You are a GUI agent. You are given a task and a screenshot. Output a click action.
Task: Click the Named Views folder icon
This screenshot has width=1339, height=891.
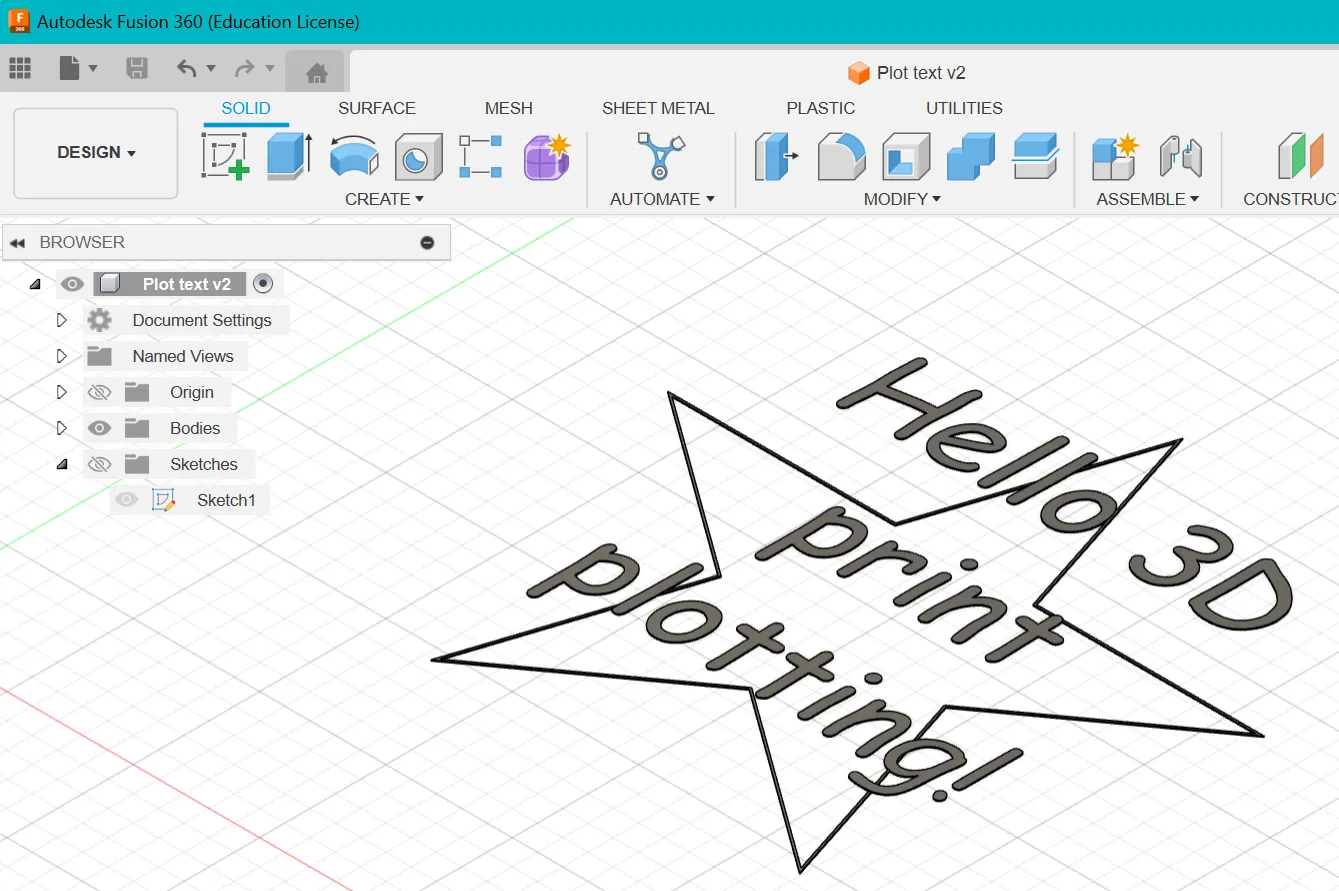click(99, 356)
